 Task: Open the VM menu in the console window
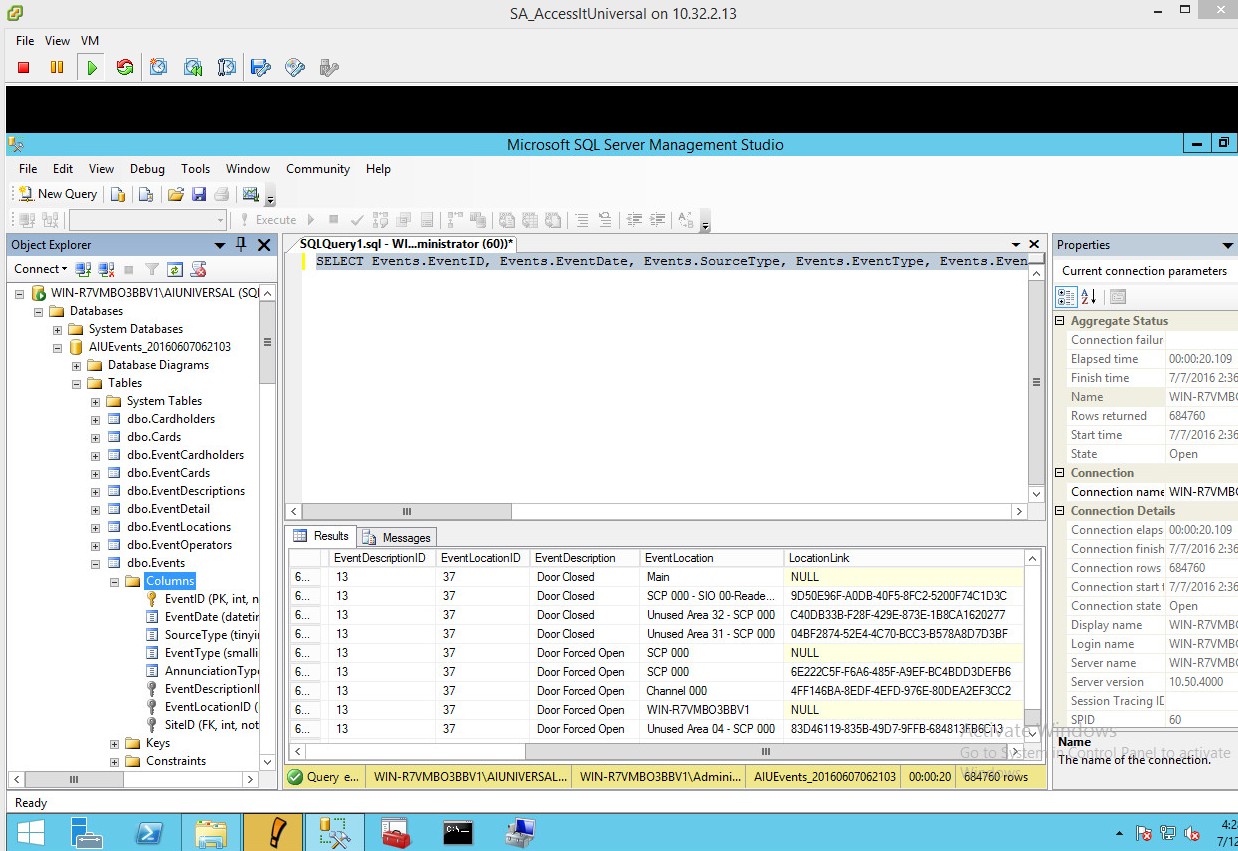pos(90,41)
